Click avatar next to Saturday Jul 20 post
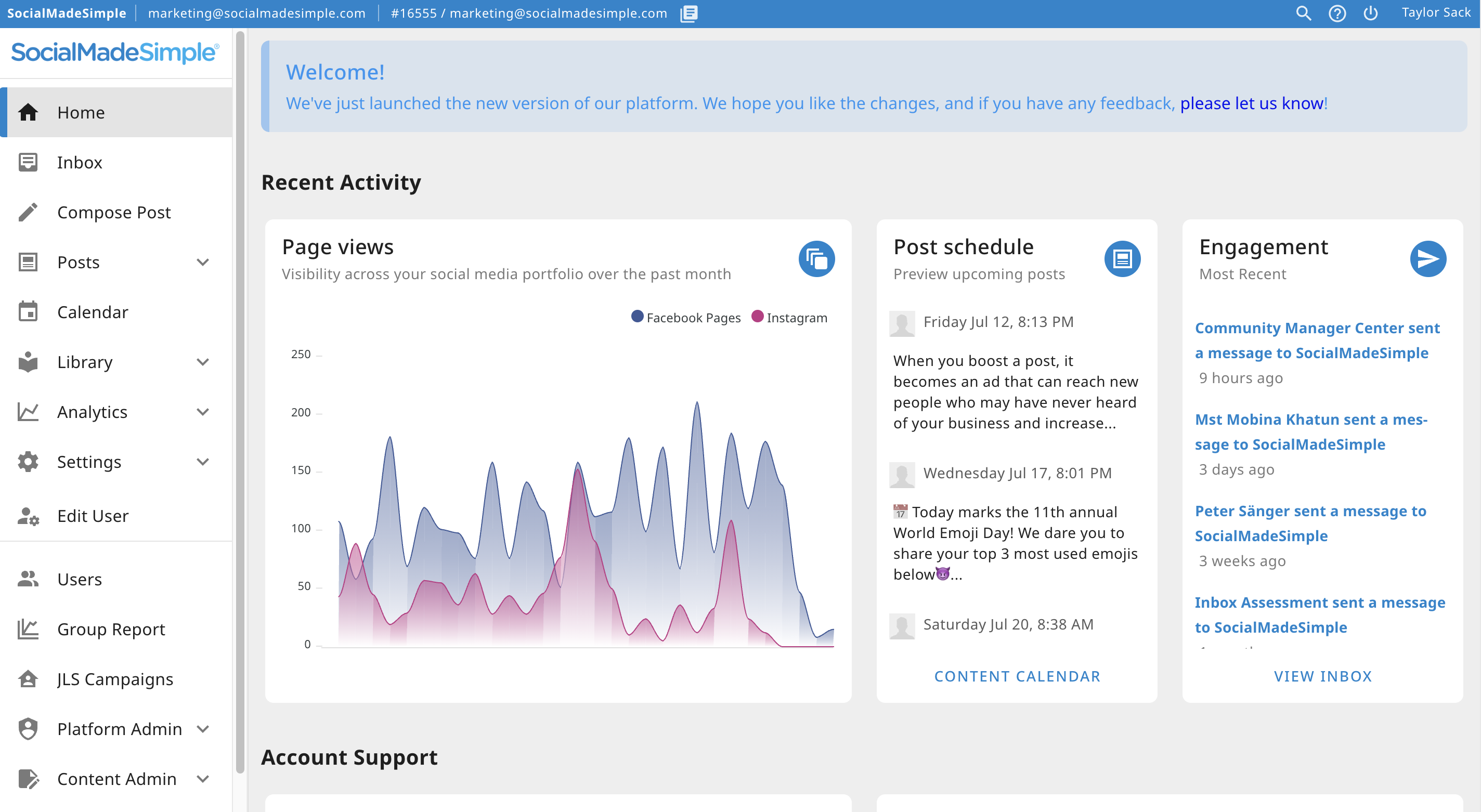The height and width of the screenshot is (812, 1481). [902, 626]
